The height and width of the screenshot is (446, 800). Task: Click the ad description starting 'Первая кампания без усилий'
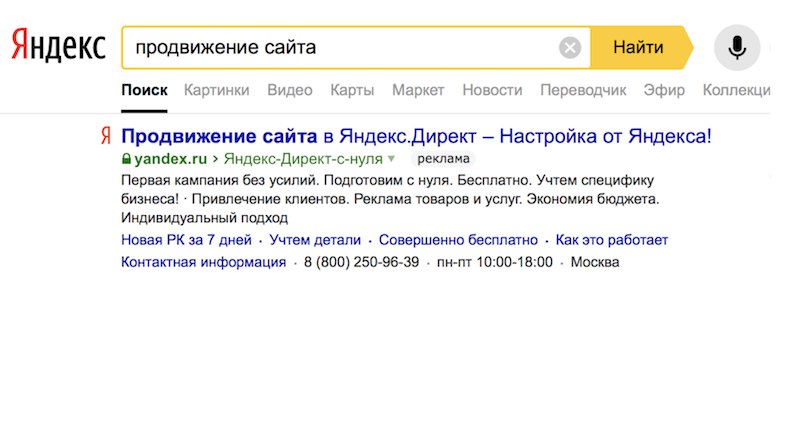click(390, 199)
